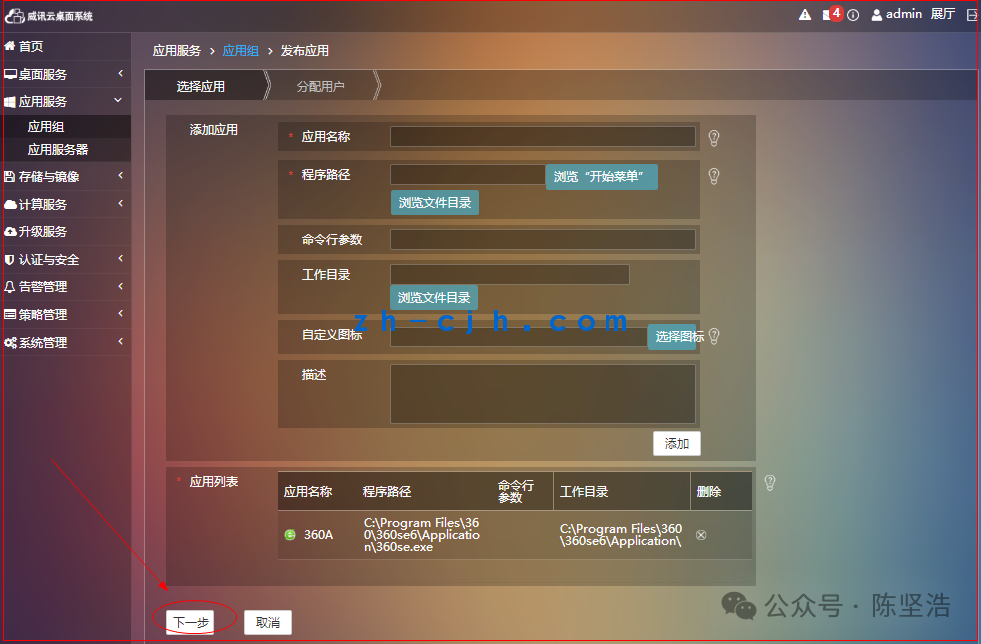Expand 桌面服务 sidebar menu
The height and width of the screenshot is (644, 981).
(x=66, y=74)
